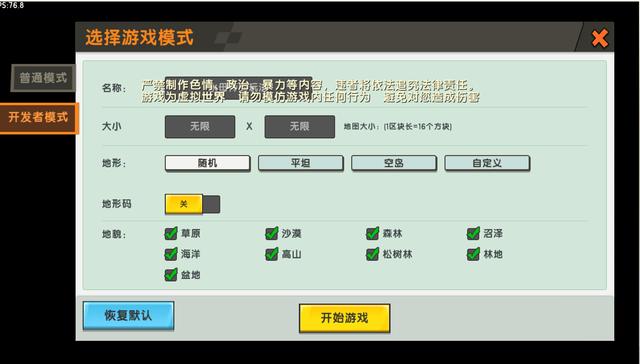Uncheck the 森林 biome checkbox
The image size is (640, 364).
click(373, 233)
